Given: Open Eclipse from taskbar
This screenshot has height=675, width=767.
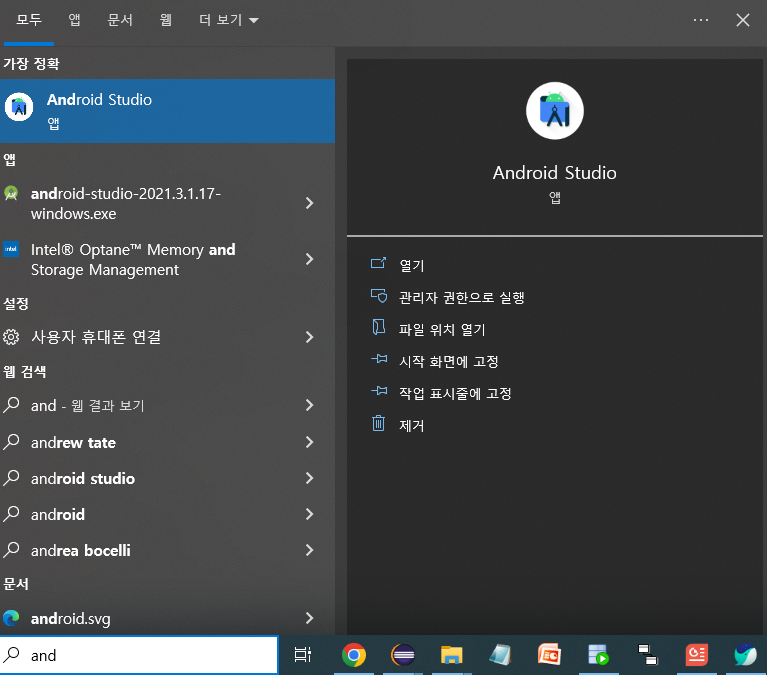Looking at the screenshot, I should point(403,655).
